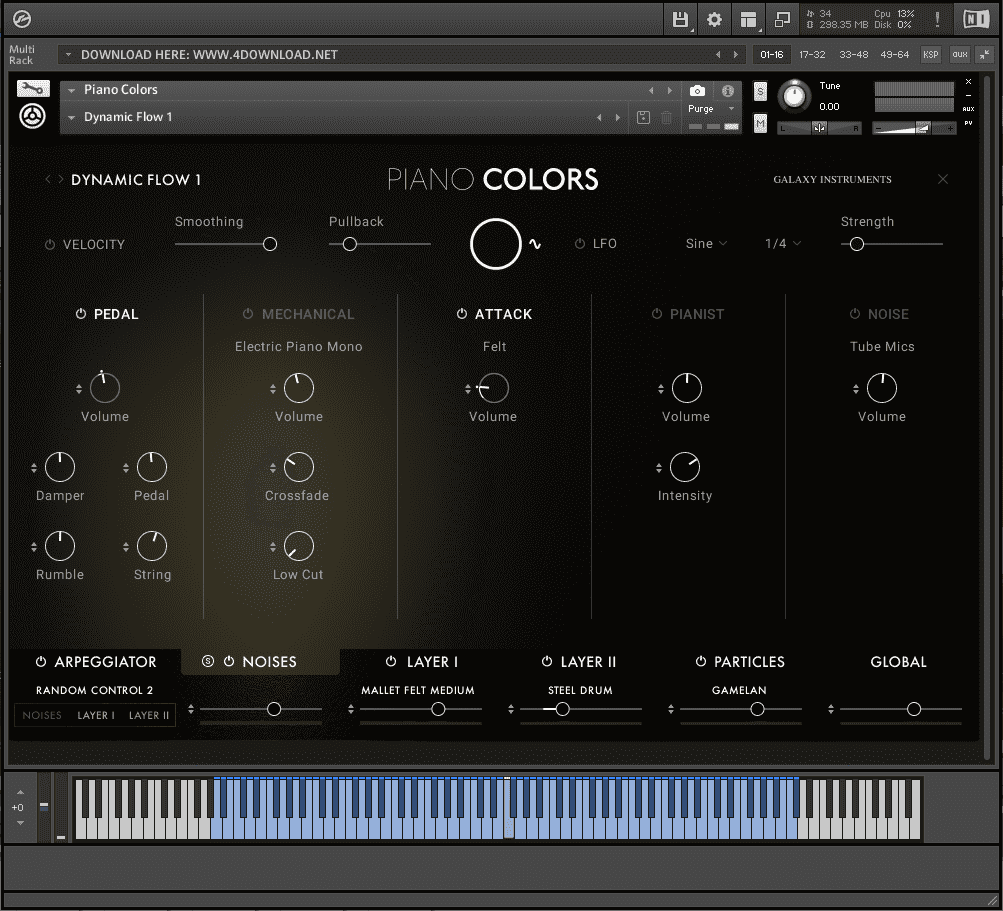The image size is (1003, 911).
Task: Toggle PEDAL power switch
Action: pyautogui.click(x=81, y=313)
